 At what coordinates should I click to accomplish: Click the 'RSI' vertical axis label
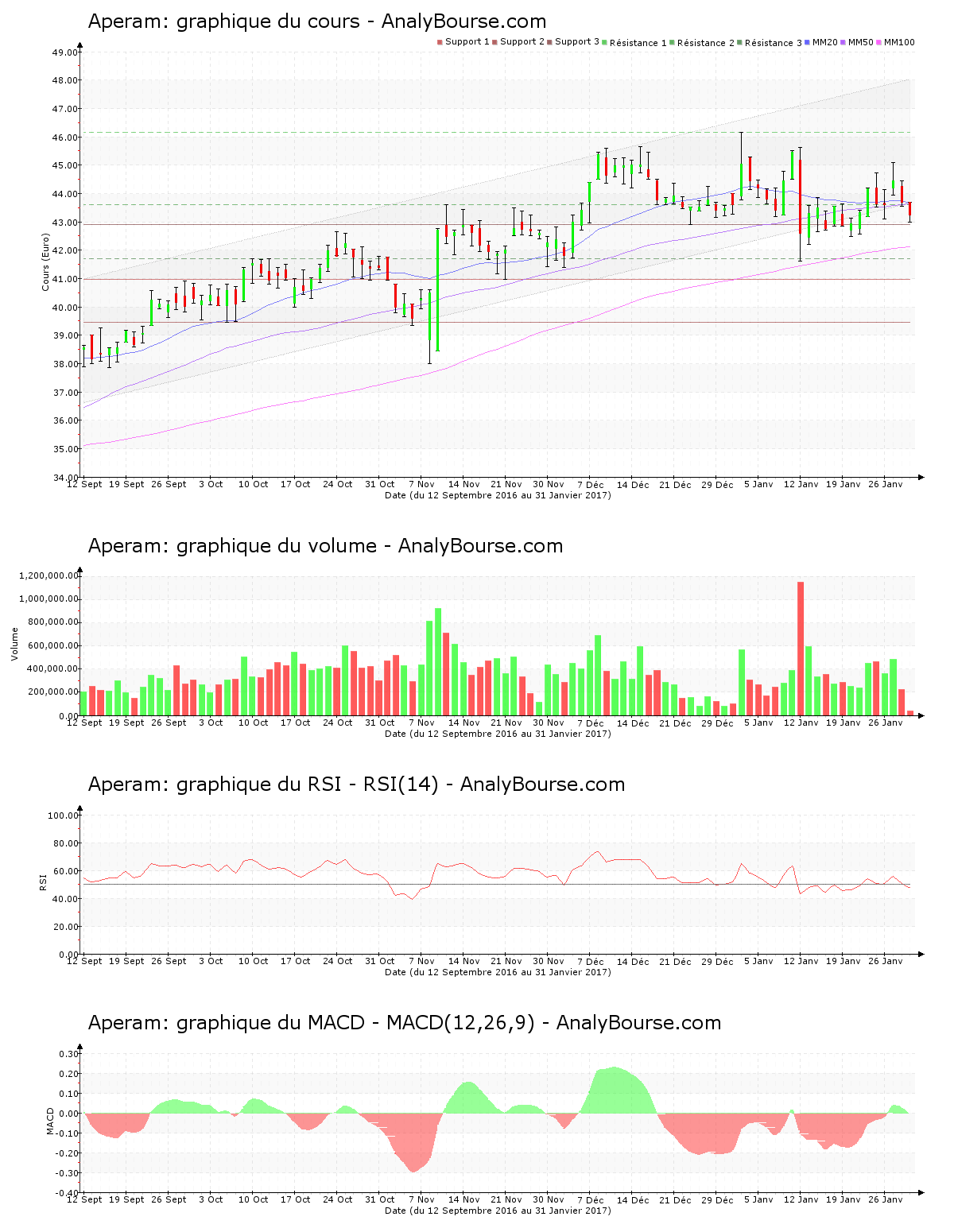tap(43, 881)
